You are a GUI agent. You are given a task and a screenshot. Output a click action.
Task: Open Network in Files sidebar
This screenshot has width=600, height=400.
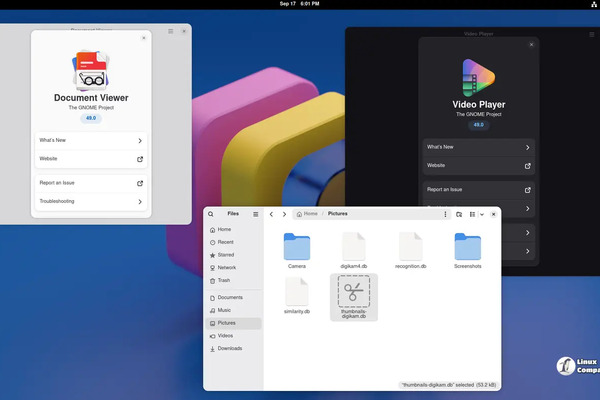(233, 268)
